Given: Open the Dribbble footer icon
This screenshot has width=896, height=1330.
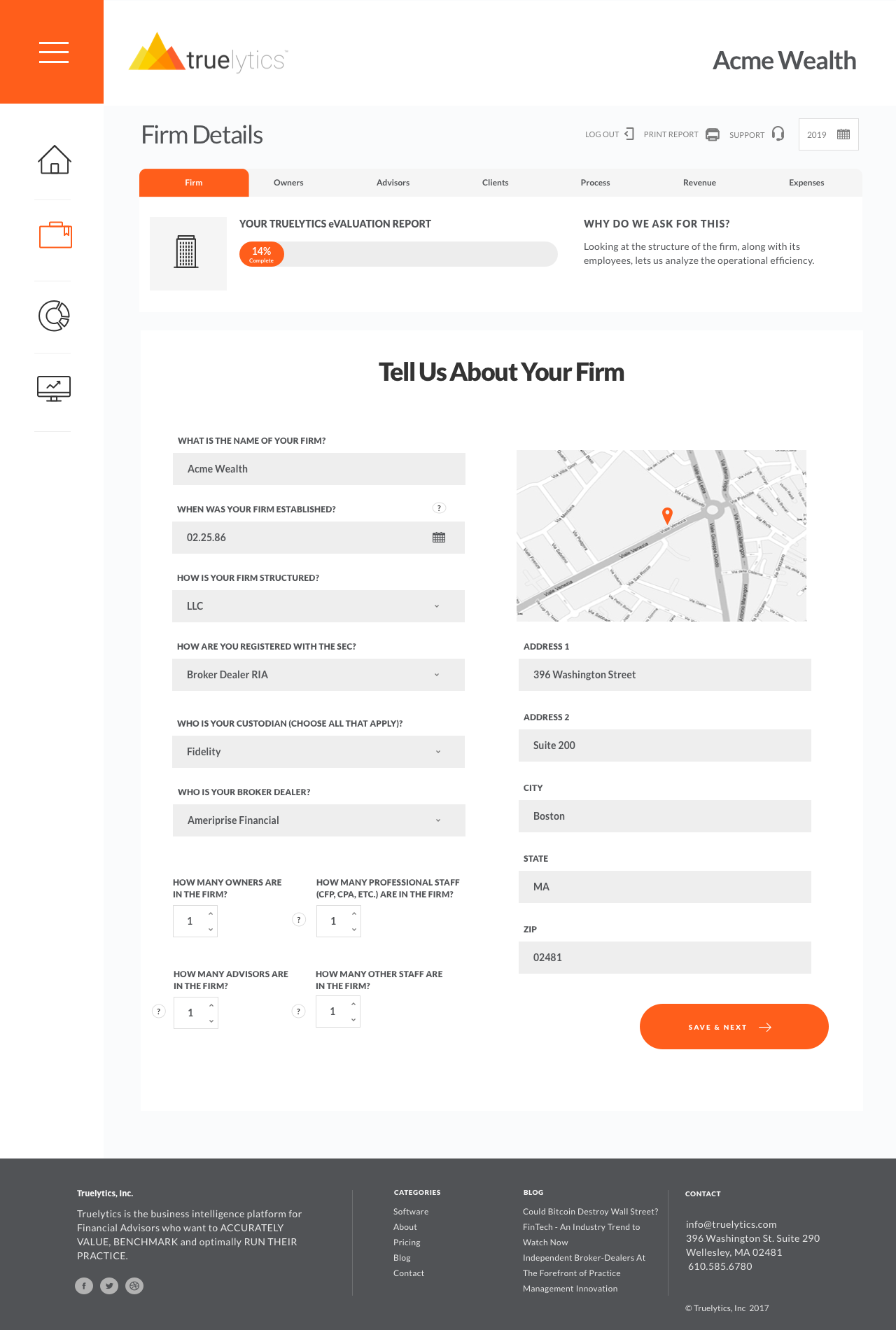Looking at the screenshot, I should click(134, 1286).
